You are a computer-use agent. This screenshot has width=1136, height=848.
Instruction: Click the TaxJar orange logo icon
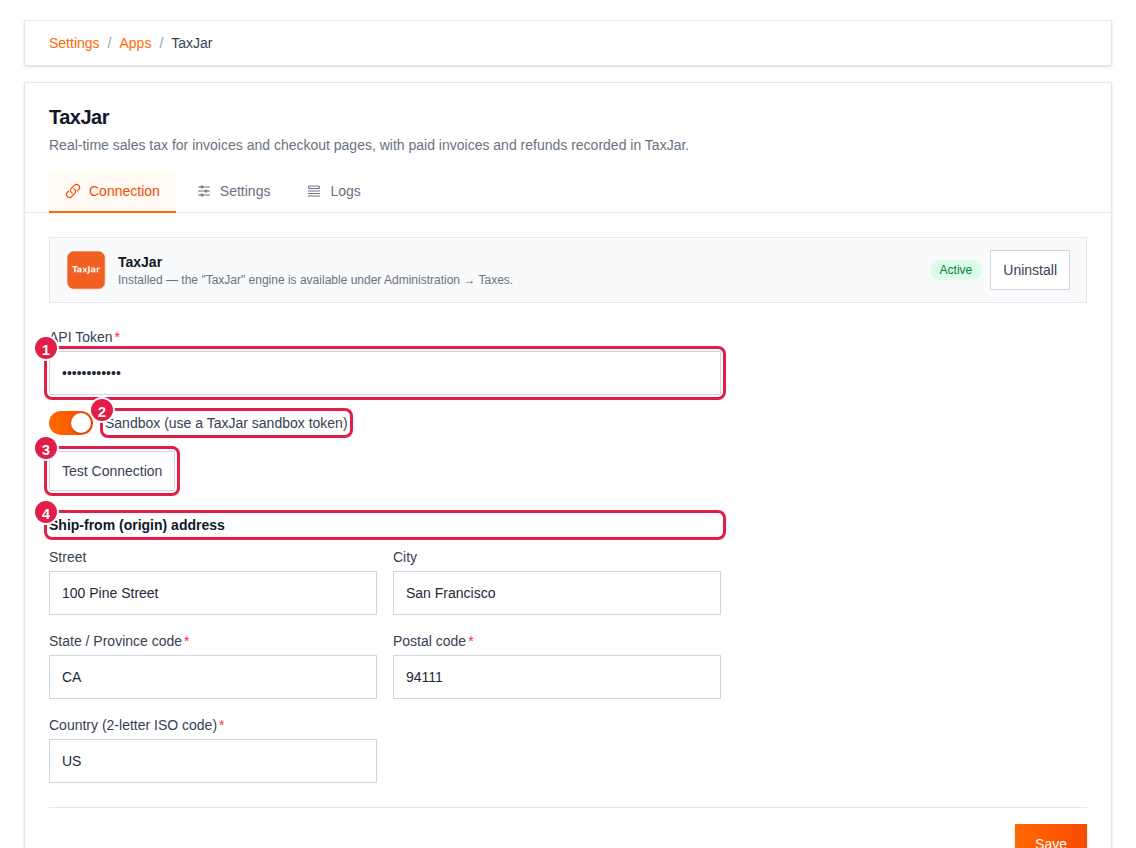[x=85, y=270]
